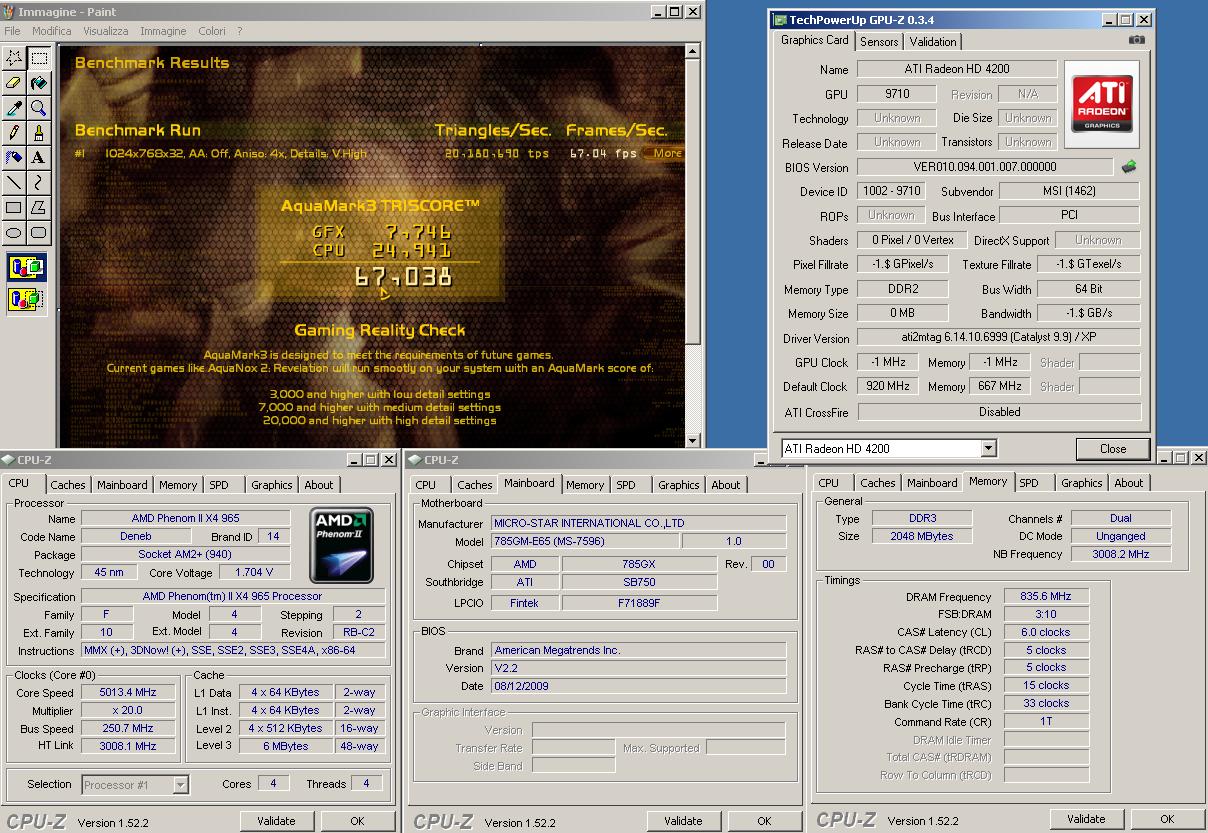Activate the Airbrush spray tool
Viewport: 1208px width, 833px height.
coord(14,158)
